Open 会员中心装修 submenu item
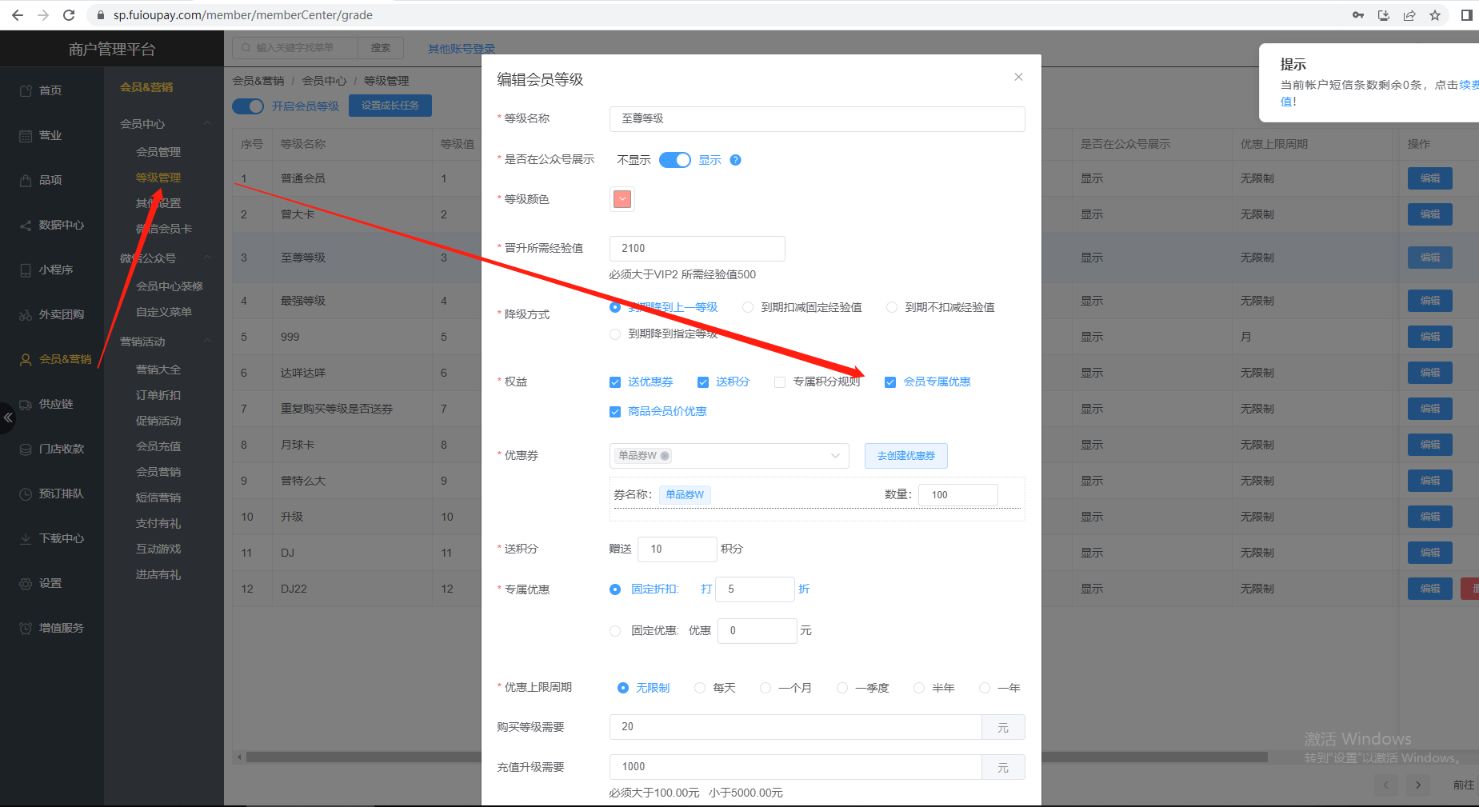Image resolution: width=1479 pixels, height=807 pixels. (x=169, y=286)
